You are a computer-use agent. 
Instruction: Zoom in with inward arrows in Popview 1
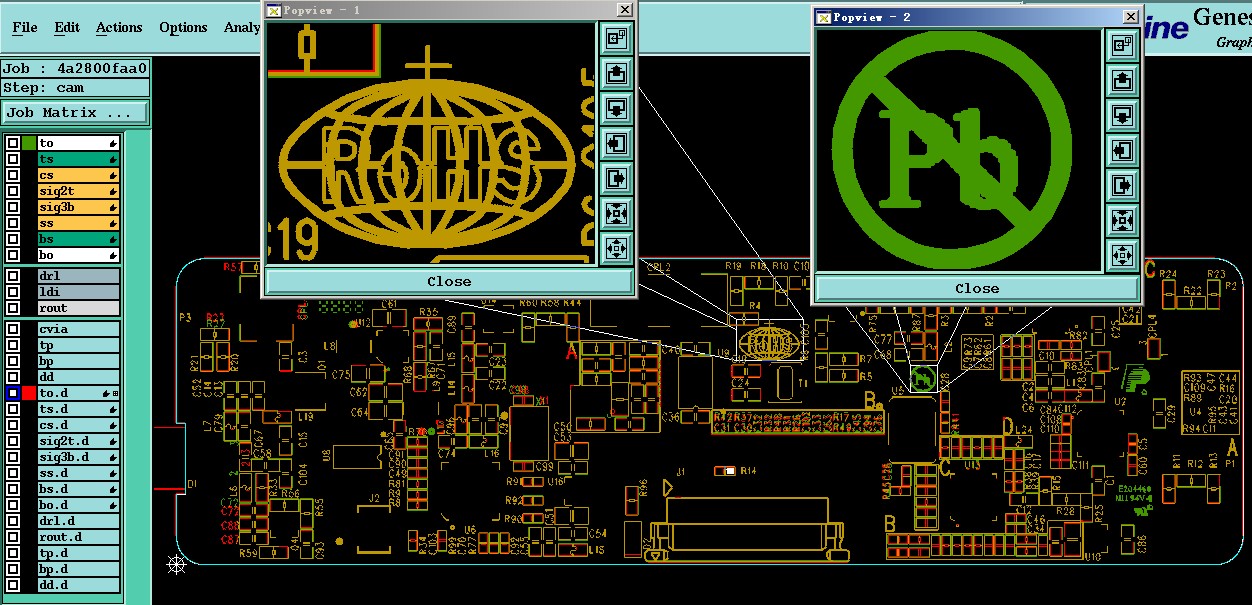tap(617, 213)
